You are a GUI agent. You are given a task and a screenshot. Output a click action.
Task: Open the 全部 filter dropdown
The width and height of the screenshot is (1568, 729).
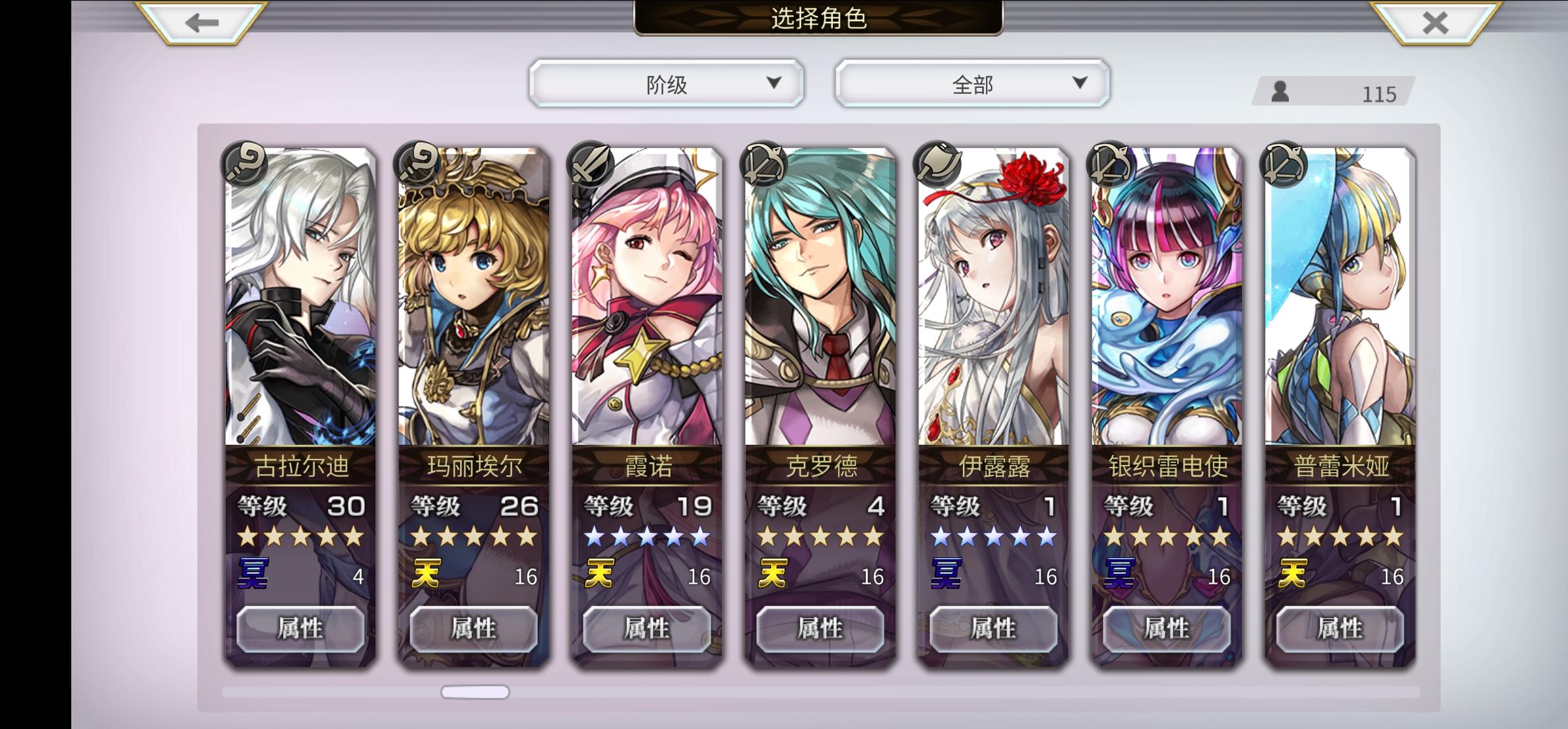click(x=972, y=84)
